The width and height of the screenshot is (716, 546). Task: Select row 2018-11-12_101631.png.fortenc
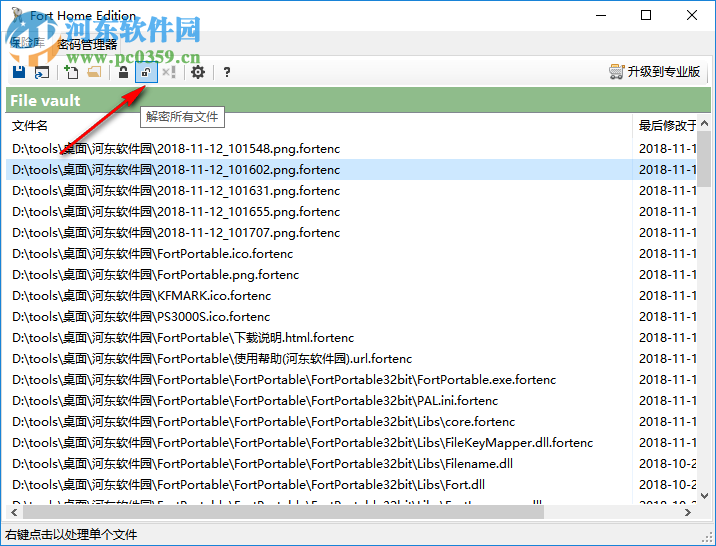[x=351, y=191]
